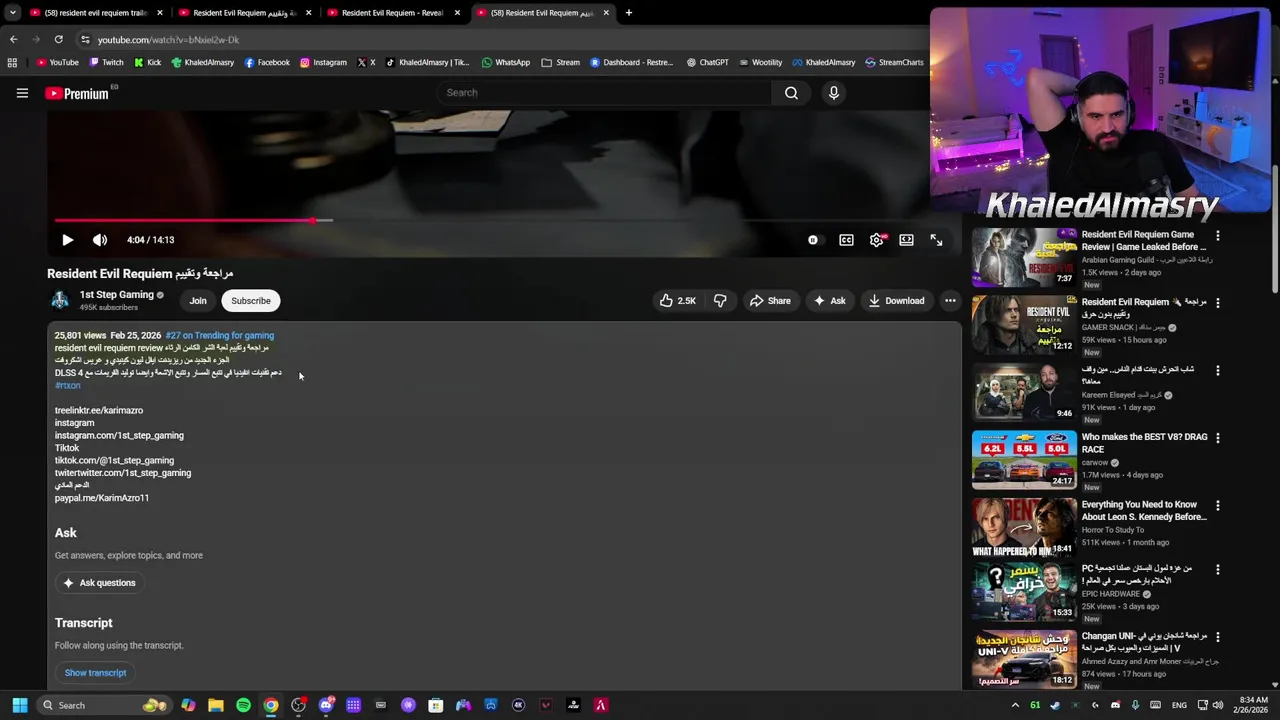
Task: Like the video with 2.5K thumbs up
Action: tap(677, 301)
